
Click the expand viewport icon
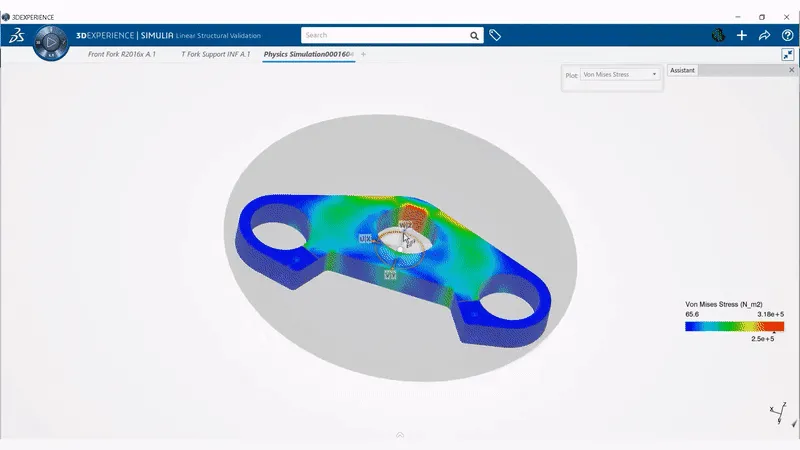pos(788,55)
